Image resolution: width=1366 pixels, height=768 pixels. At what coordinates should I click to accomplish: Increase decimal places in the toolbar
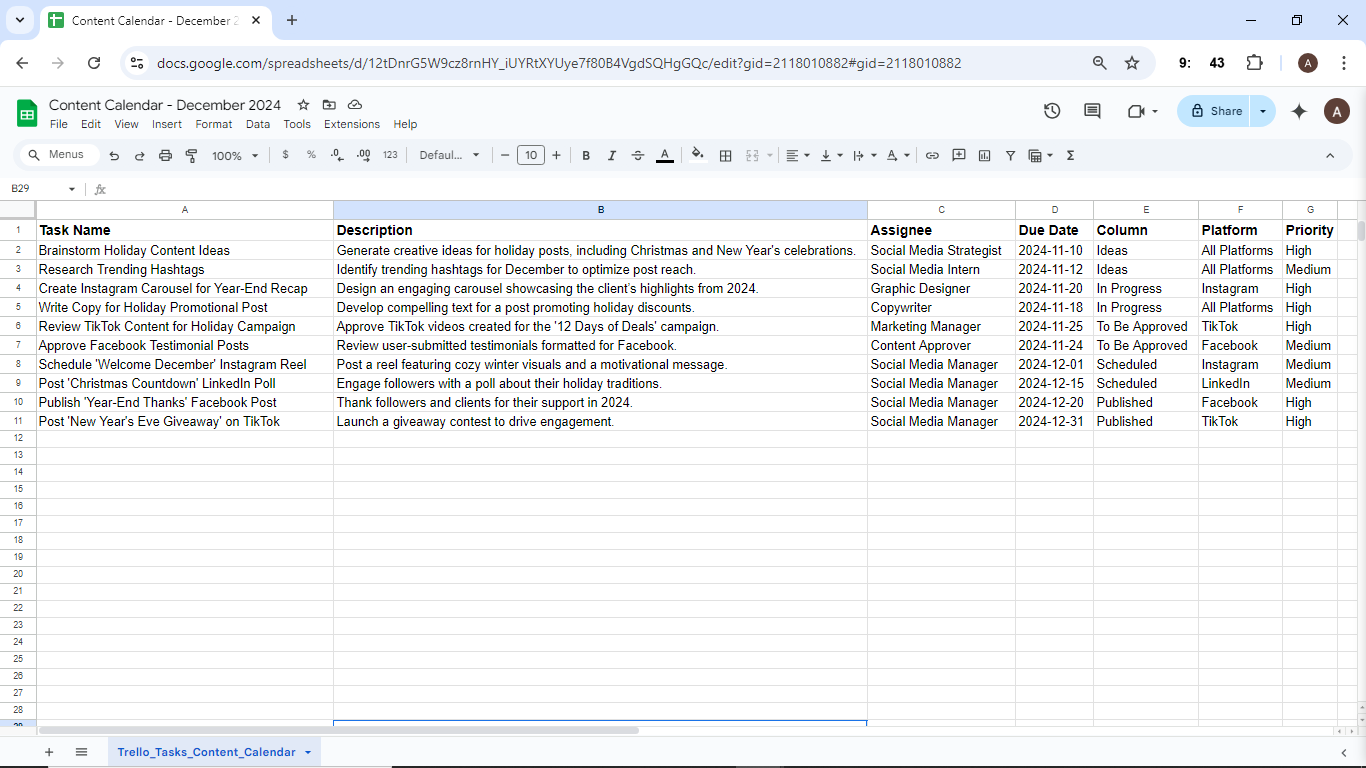(363, 155)
